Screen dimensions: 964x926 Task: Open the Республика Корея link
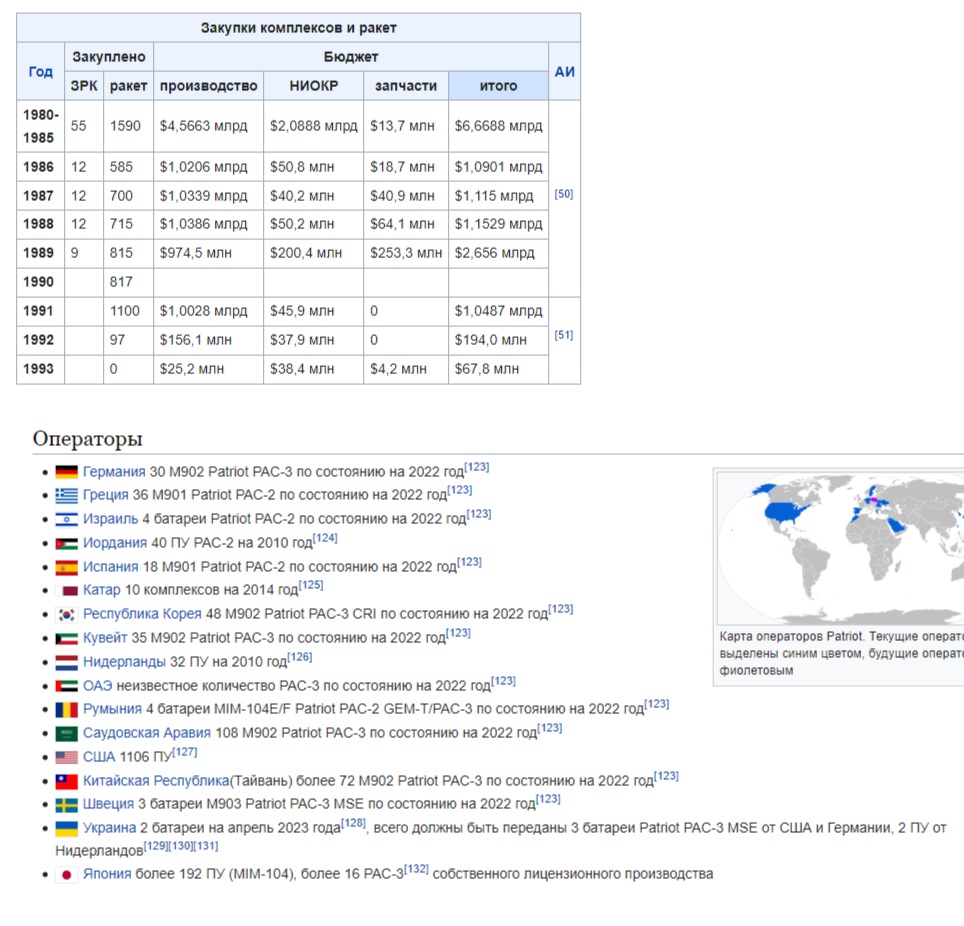pyautogui.click(x=142, y=614)
